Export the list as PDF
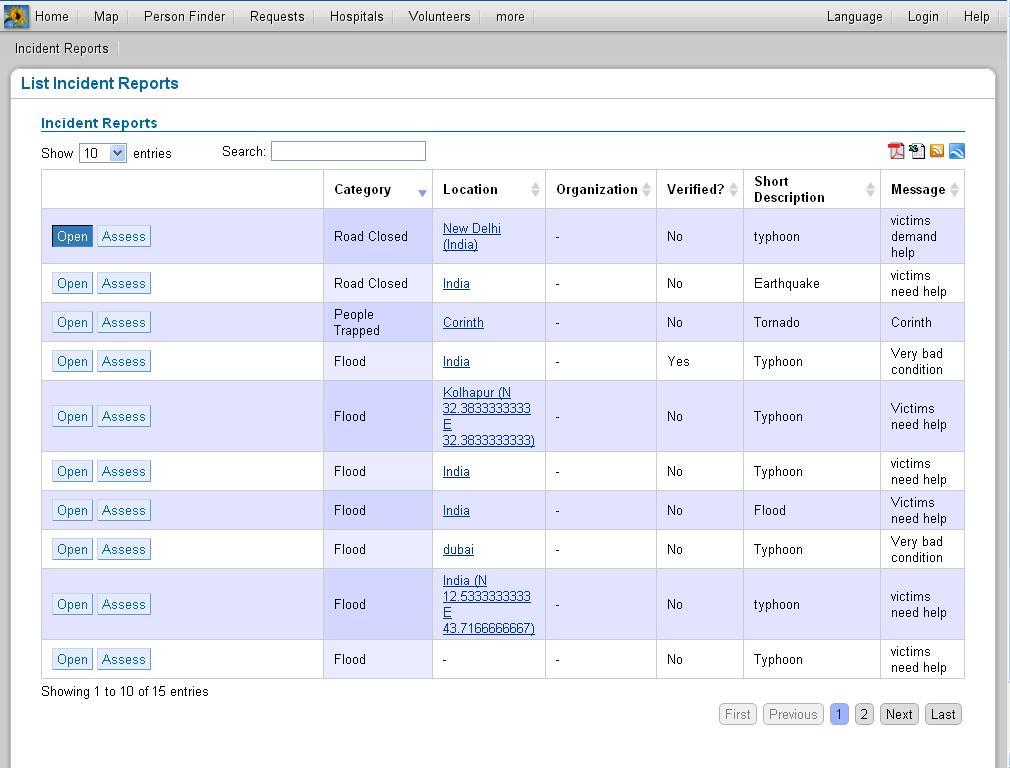This screenshot has height=771, width=1010. click(x=896, y=151)
